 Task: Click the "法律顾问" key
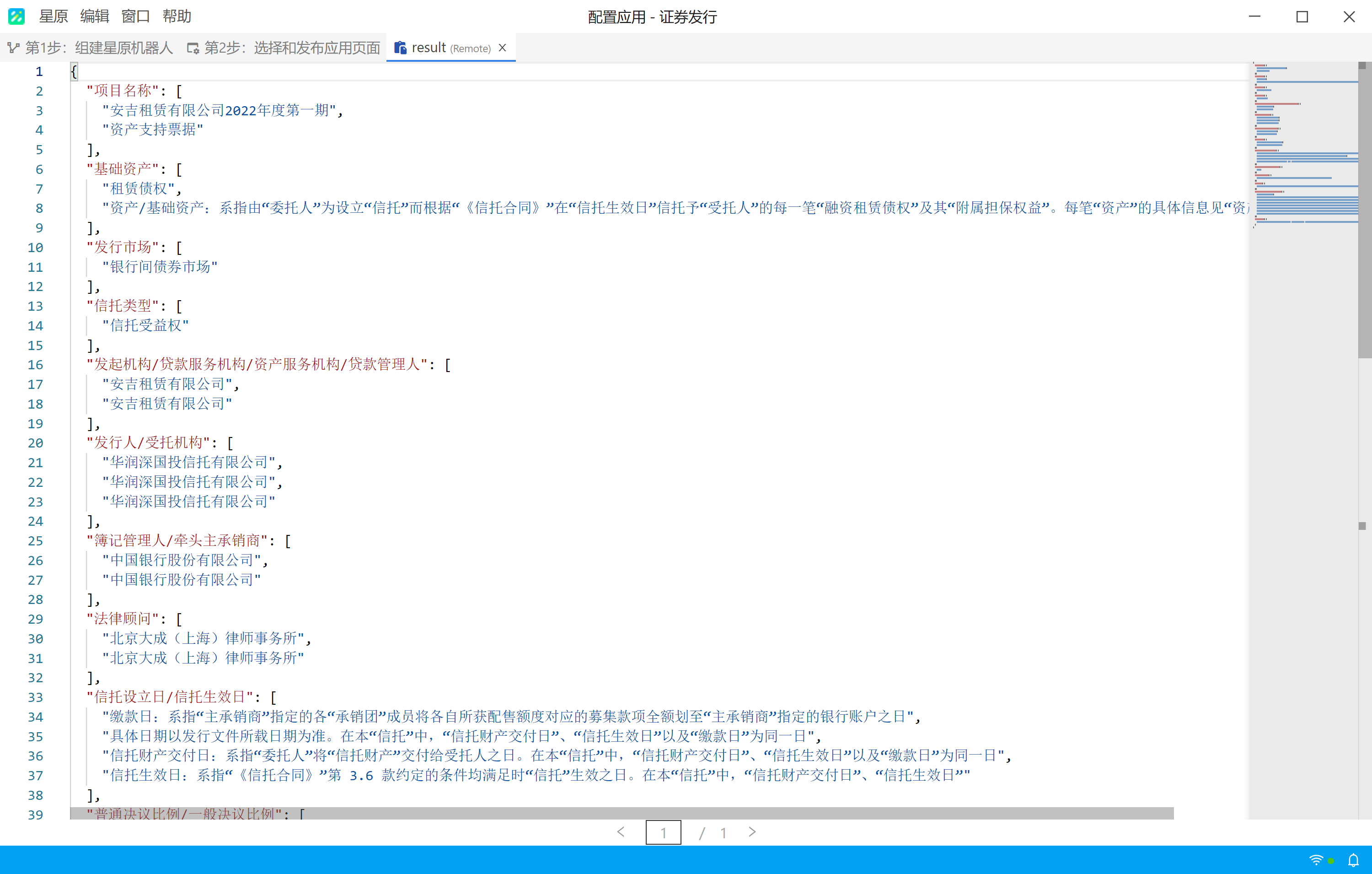point(122,618)
